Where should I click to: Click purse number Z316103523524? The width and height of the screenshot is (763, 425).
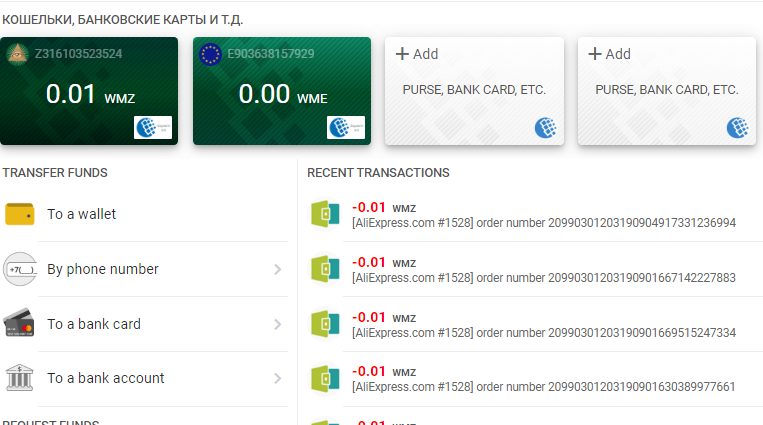coord(78,54)
